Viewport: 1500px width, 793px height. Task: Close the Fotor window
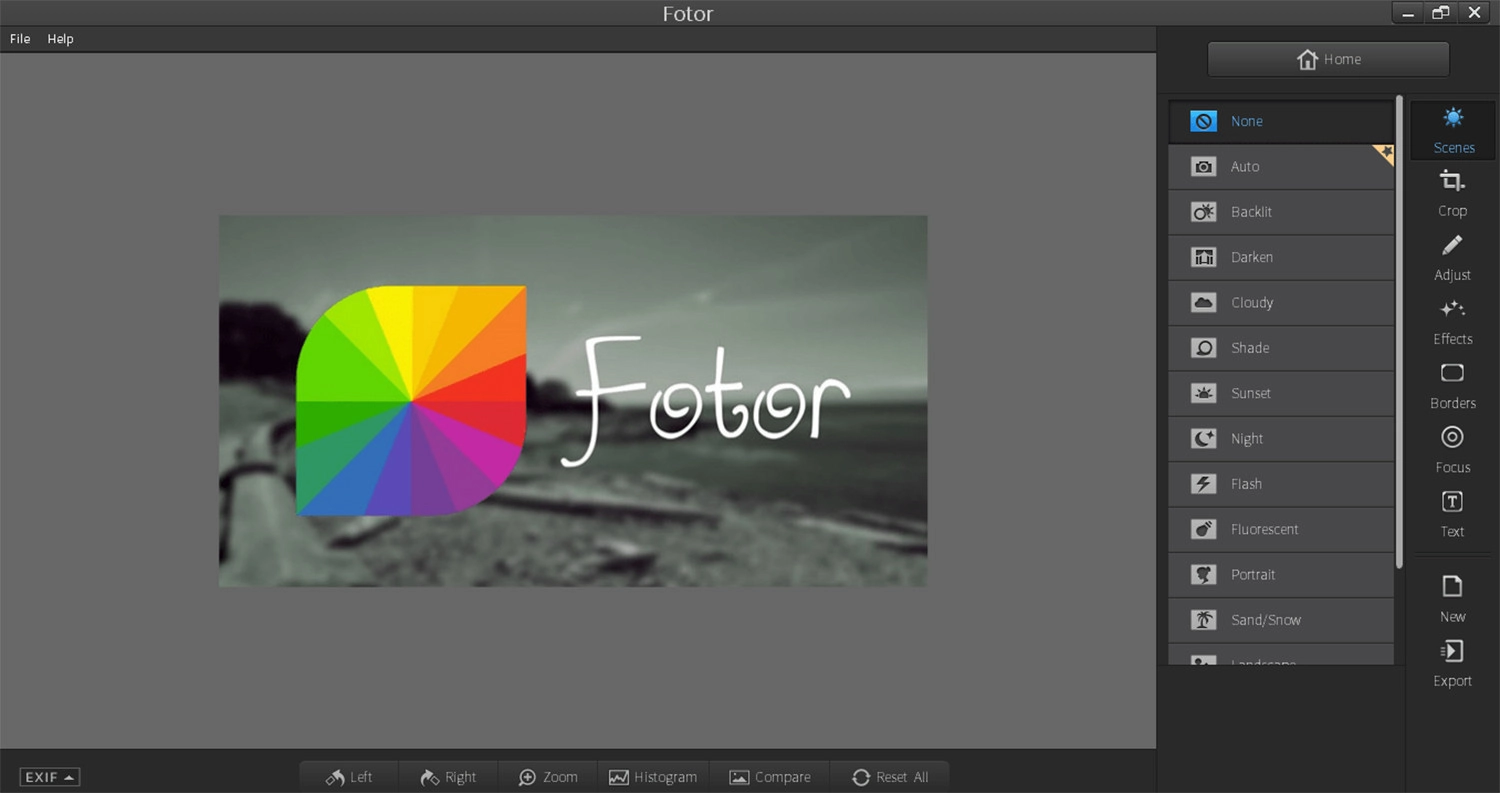click(x=1474, y=13)
